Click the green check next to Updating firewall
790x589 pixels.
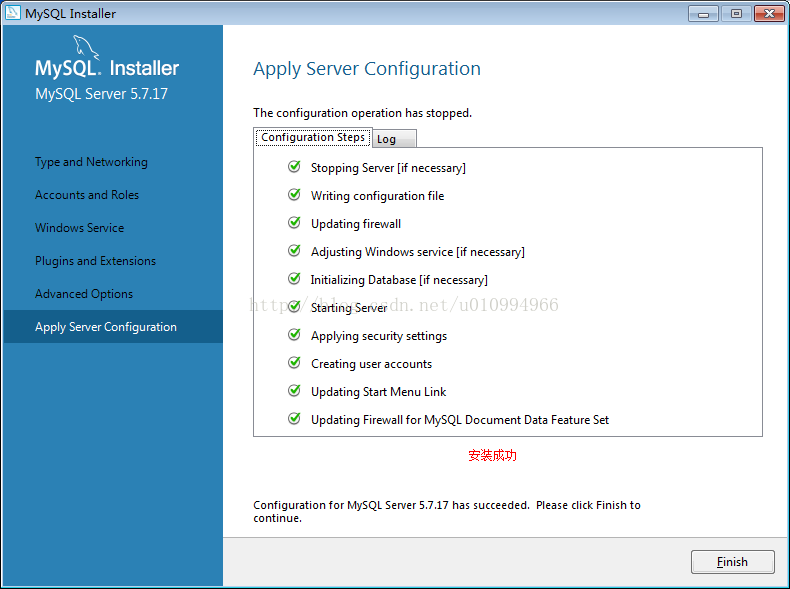pos(294,223)
